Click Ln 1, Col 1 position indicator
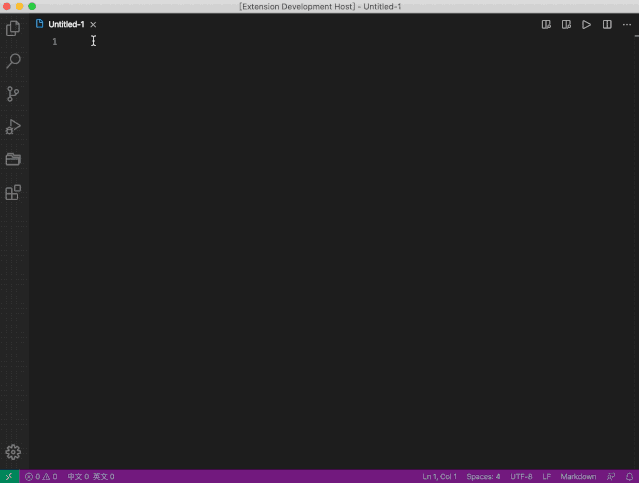The height and width of the screenshot is (483, 639). point(439,476)
